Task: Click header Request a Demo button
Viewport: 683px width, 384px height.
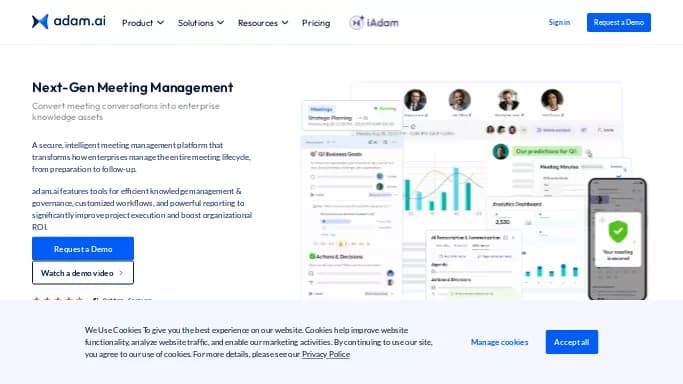Action: click(619, 22)
